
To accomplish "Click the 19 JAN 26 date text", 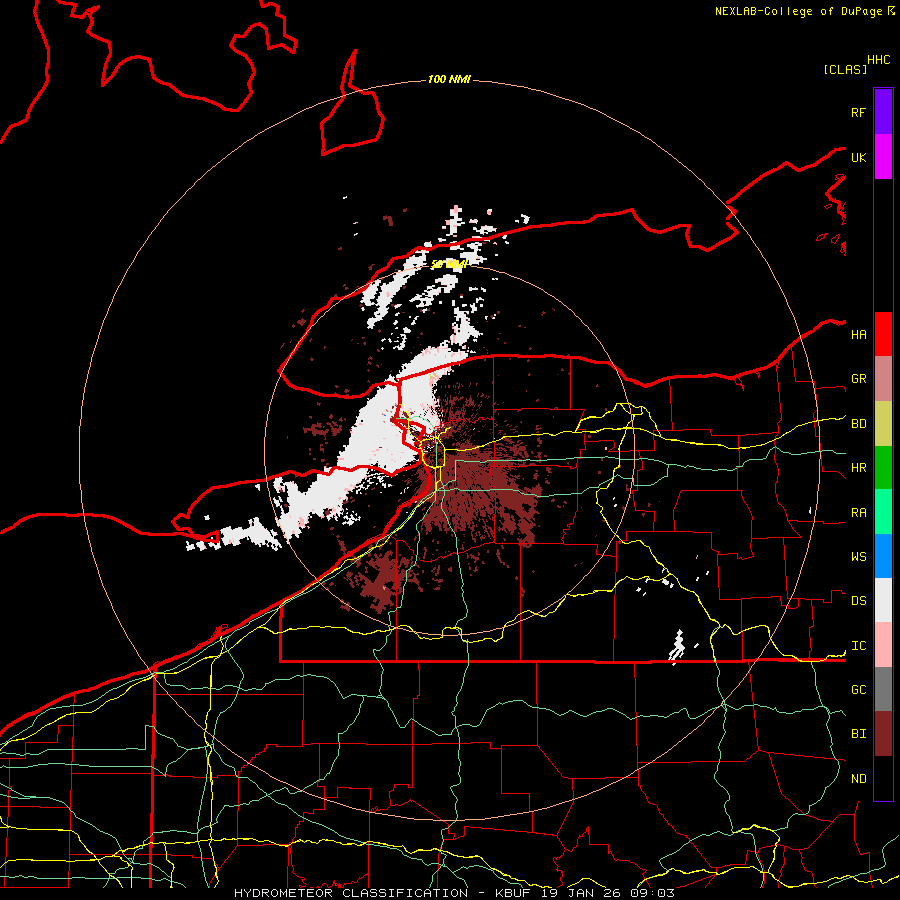I will 581,893.
